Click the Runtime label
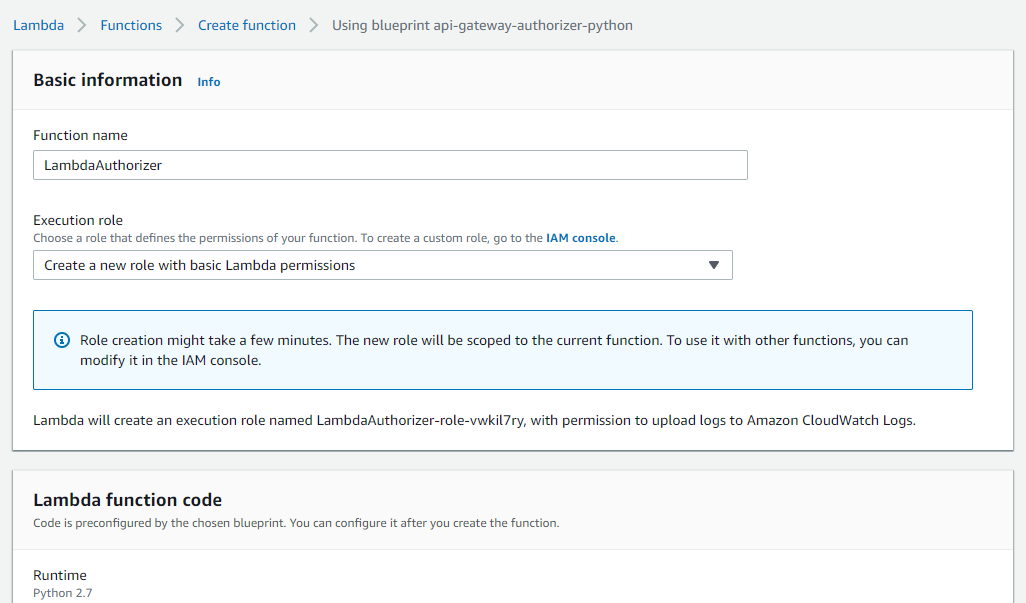The height and width of the screenshot is (603, 1026). [60, 575]
